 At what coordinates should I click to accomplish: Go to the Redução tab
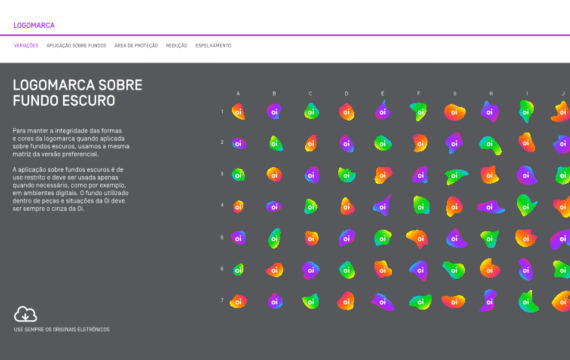coord(177,46)
